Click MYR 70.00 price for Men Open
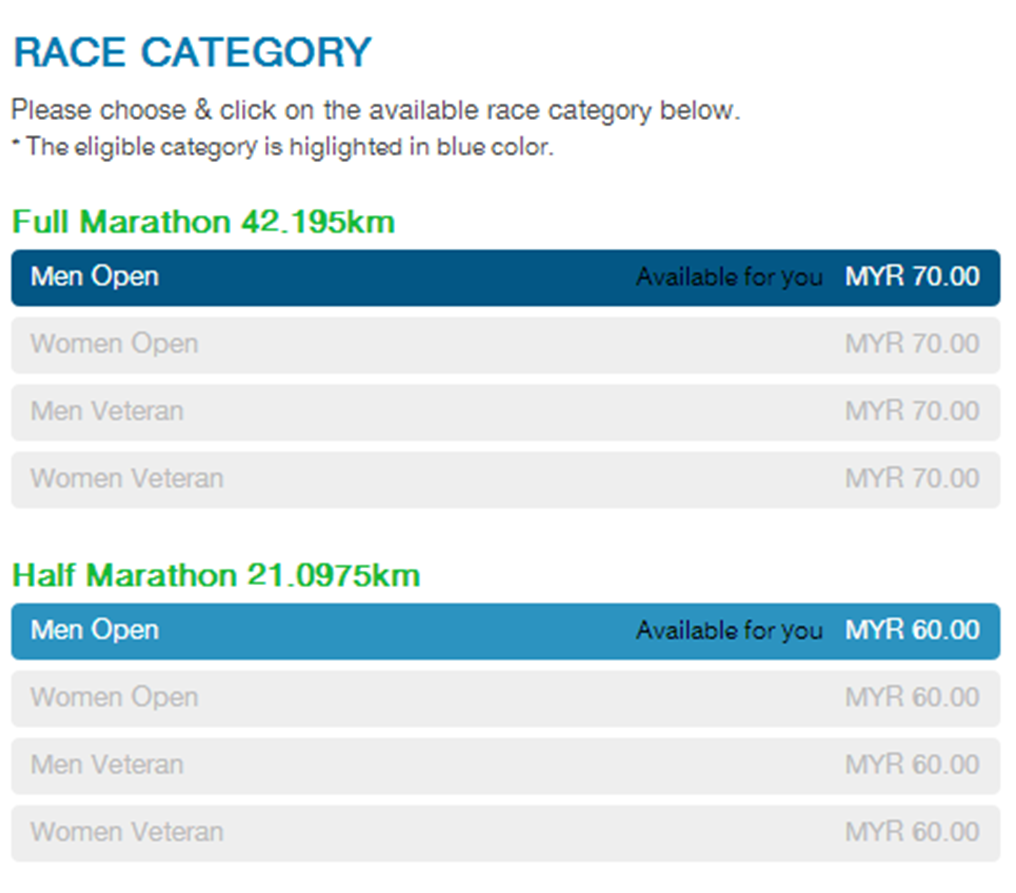 point(912,277)
